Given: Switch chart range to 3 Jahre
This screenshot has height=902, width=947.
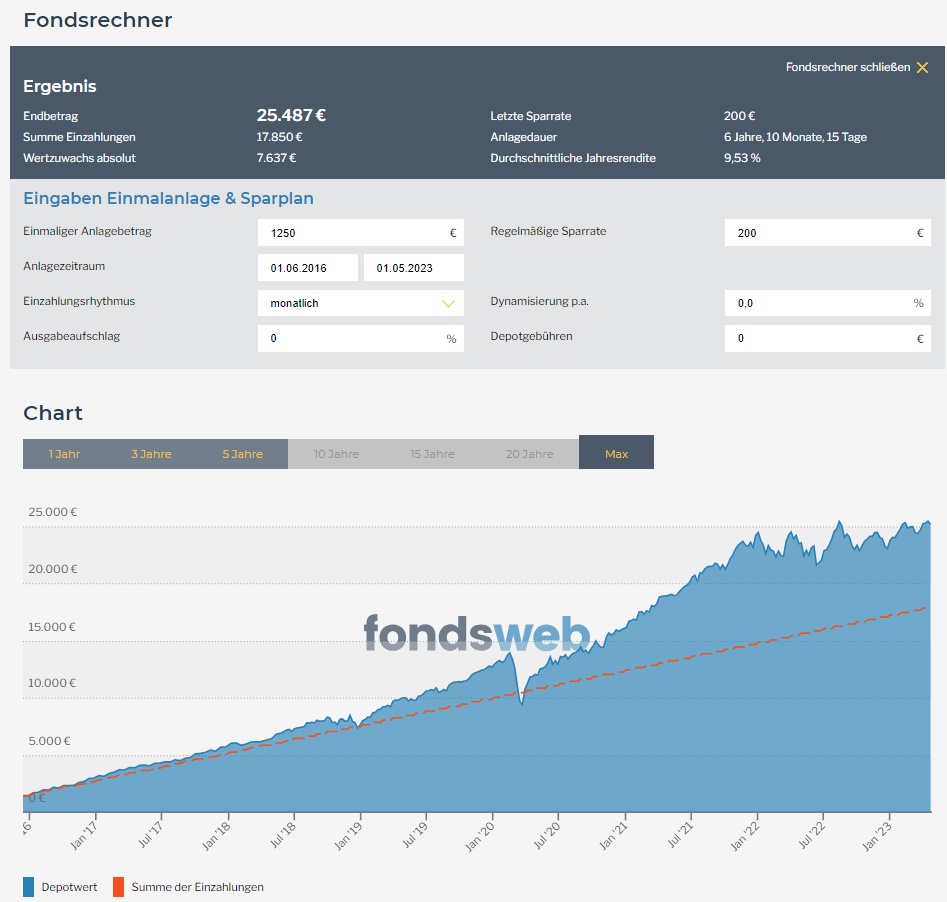Looking at the screenshot, I should pos(151,454).
